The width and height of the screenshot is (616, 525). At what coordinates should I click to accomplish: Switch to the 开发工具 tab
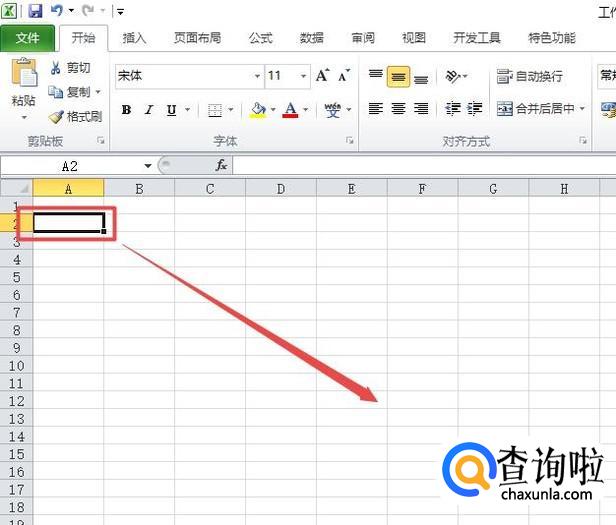(477, 38)
